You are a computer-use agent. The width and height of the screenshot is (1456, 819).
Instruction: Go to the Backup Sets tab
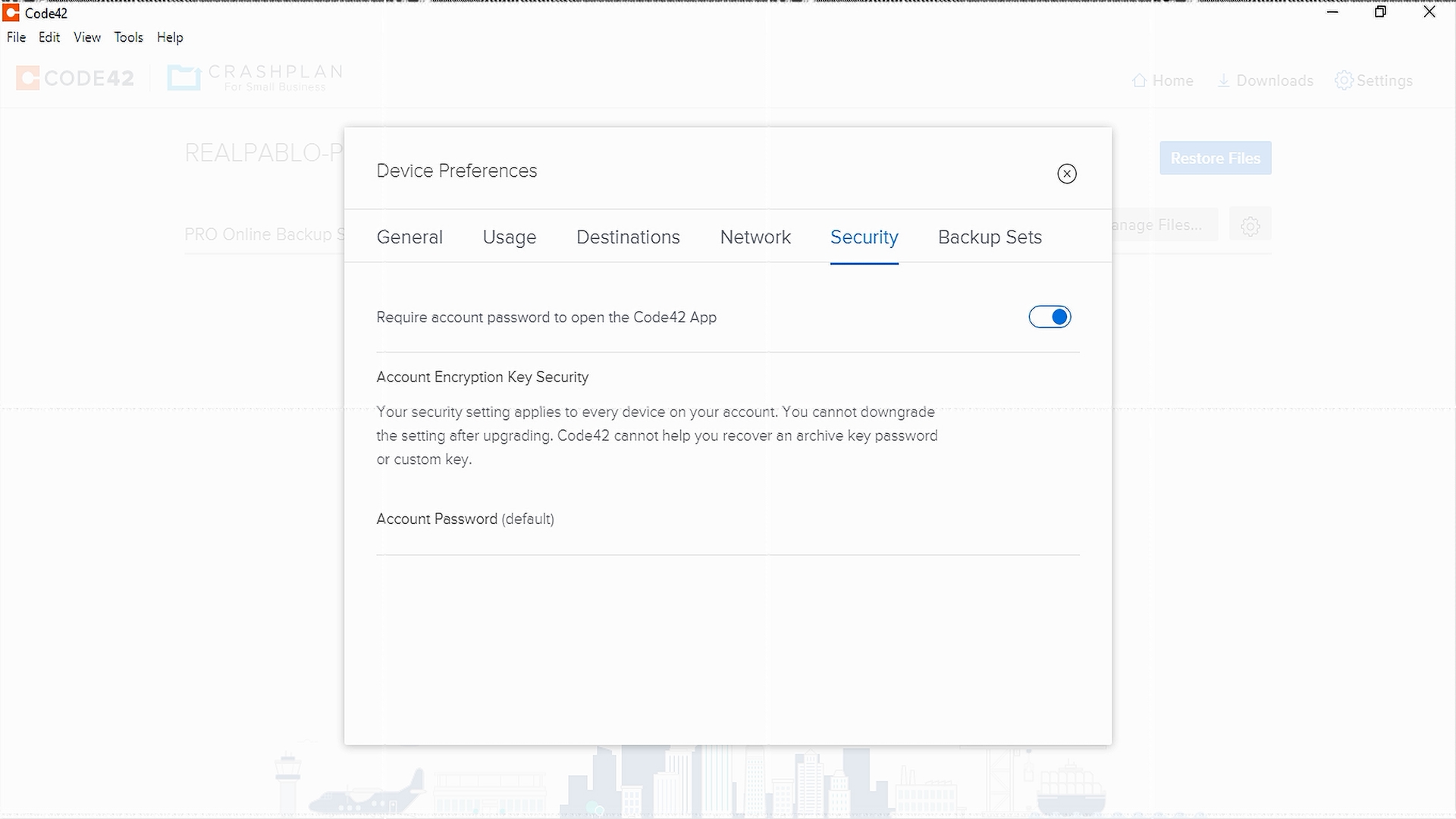tap(990, 237)
